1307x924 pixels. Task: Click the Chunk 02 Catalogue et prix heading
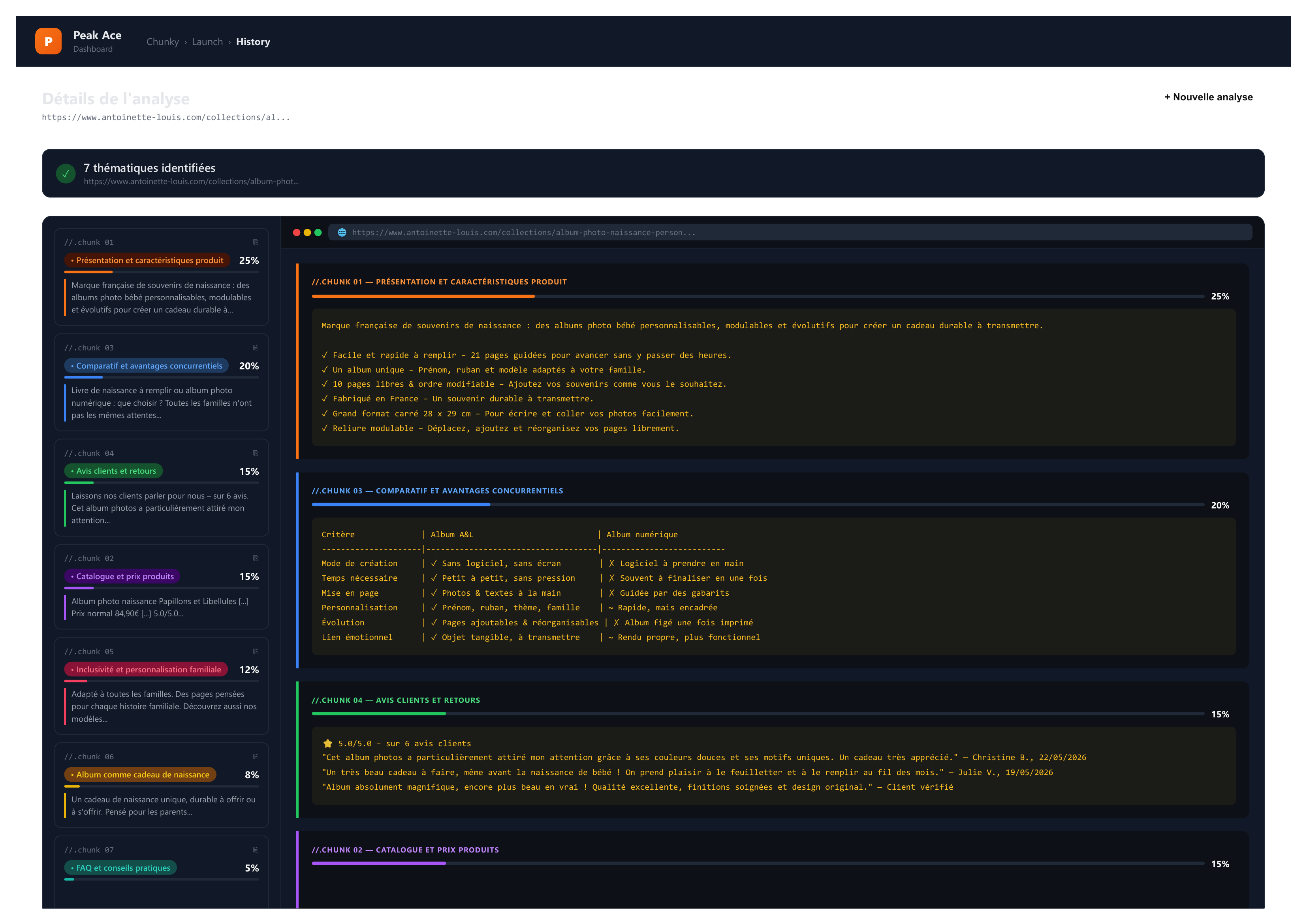point(405,850)
